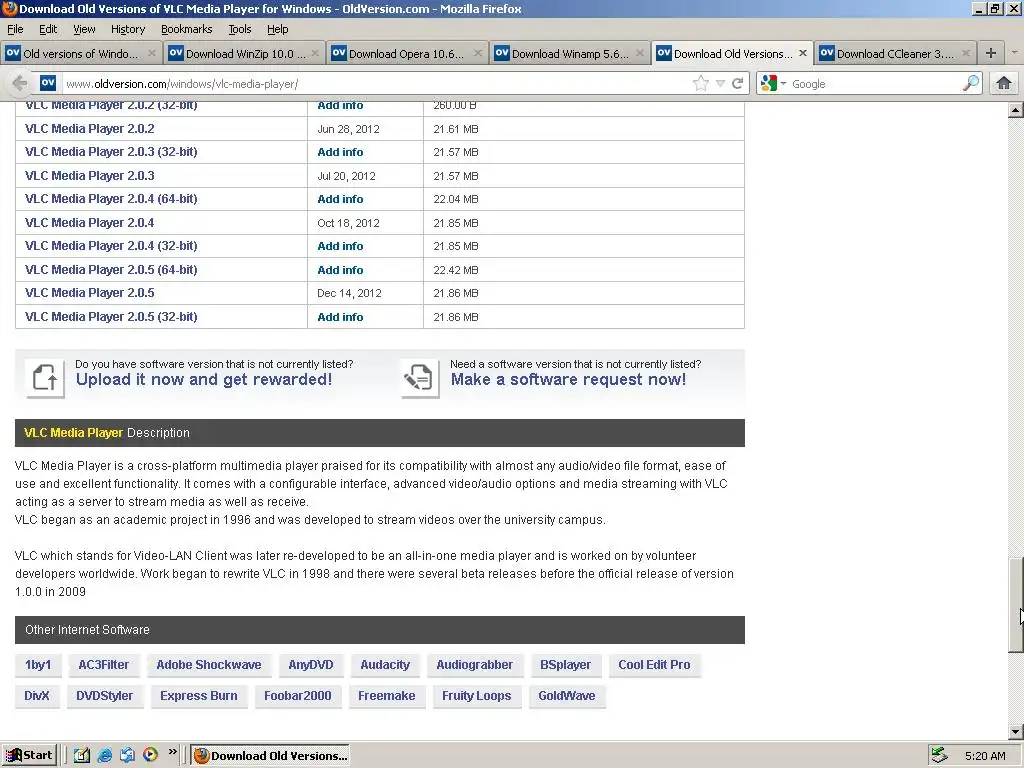Click Add info for VLC 2.0.3 (32-bit)
Viewport: 1024px width, 768px height.
click(x=340, y=152)
